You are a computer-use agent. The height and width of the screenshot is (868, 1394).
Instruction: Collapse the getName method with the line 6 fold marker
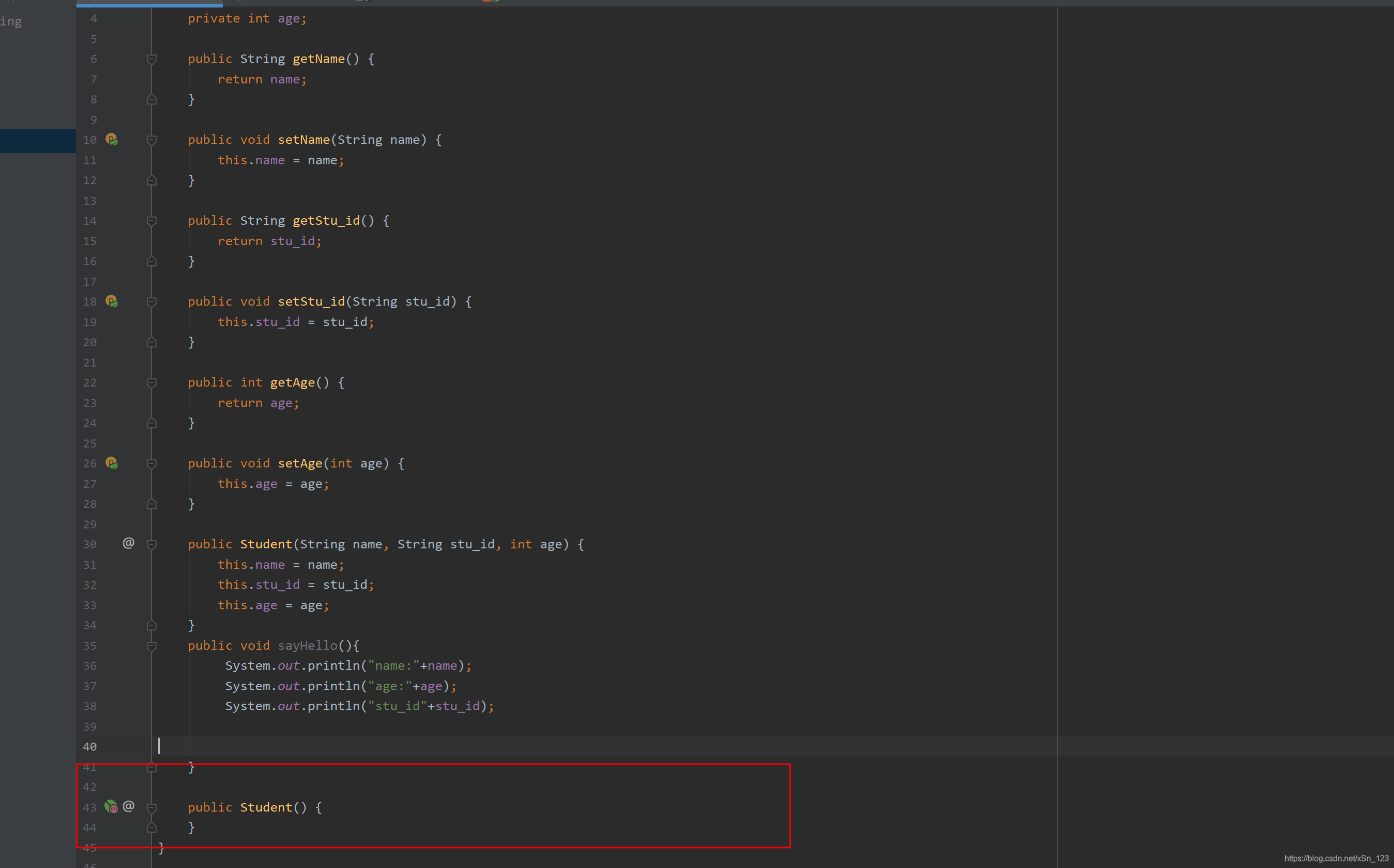[x=151, y=59]
